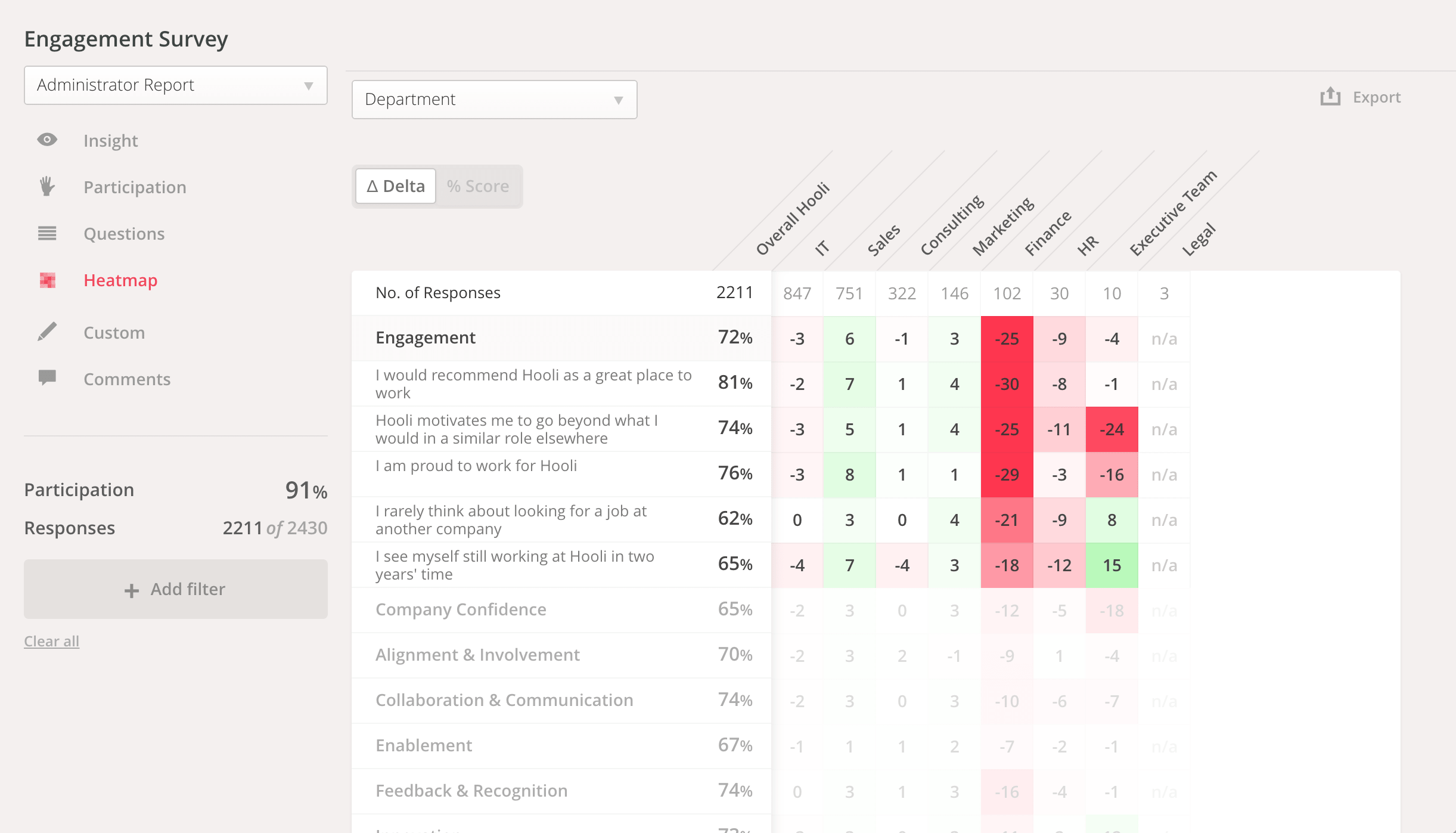The height and width of the screenshot is (833, 1456).
Task: Click the Participation icon in sidebar
Action: [47, 187]
